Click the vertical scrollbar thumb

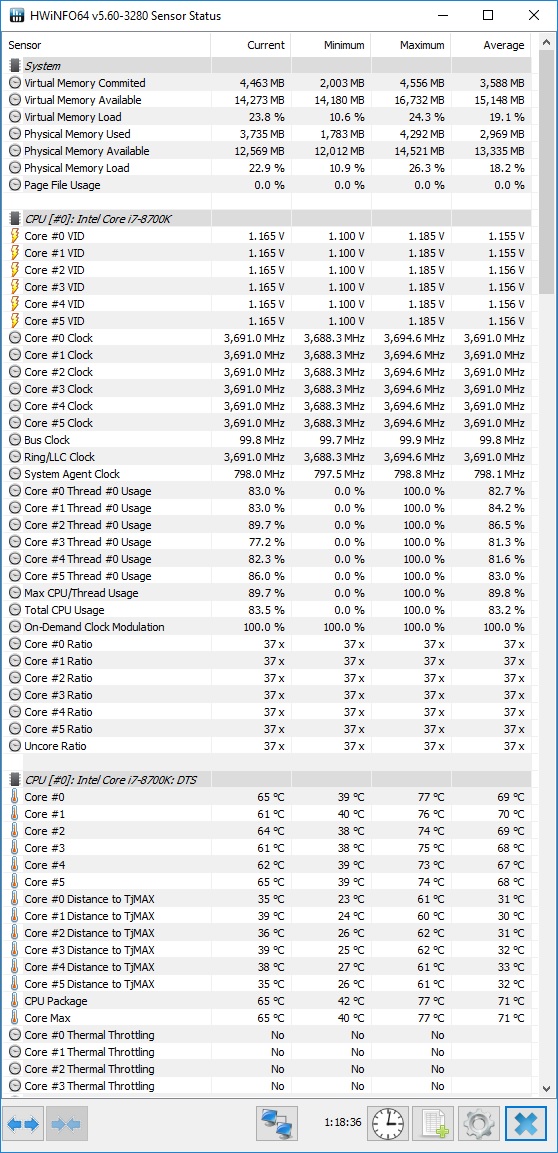click(x=546, y=172)
